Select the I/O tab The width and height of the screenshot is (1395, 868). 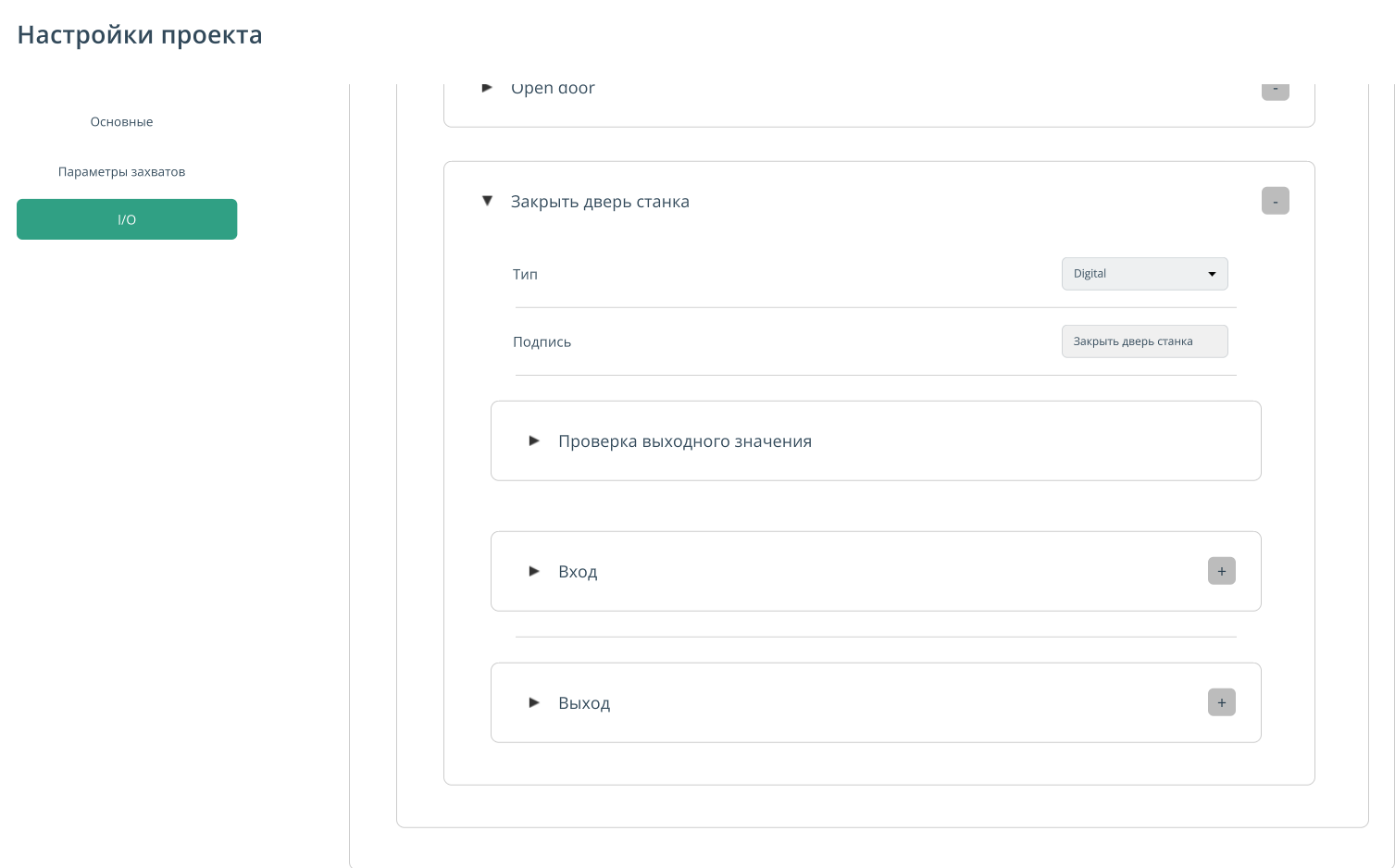click(127, 219)
